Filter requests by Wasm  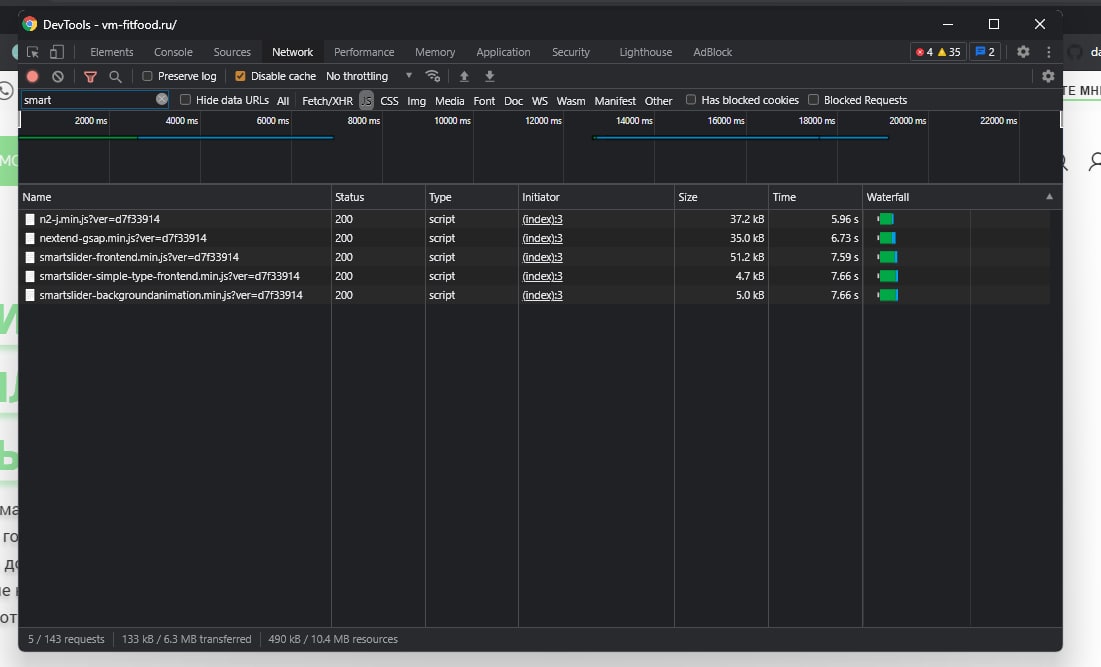tap(571, 101)
